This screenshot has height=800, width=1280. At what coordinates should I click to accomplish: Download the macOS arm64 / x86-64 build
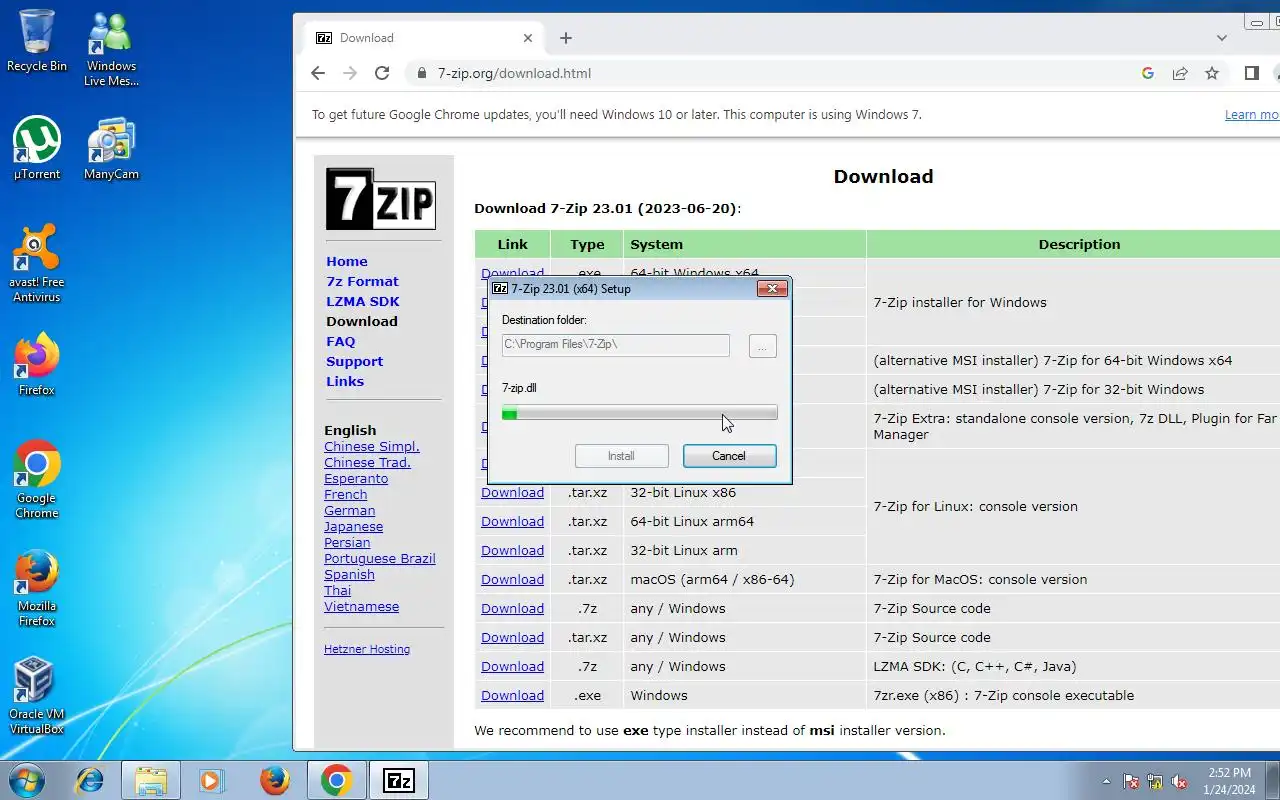coord(512,579)
